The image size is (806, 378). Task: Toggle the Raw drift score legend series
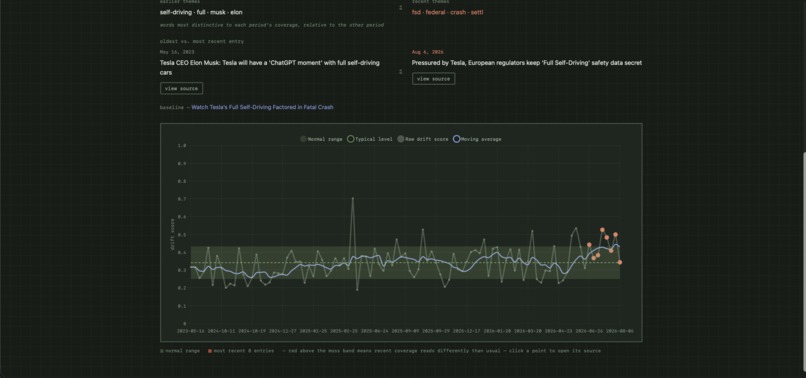(423, 139)
